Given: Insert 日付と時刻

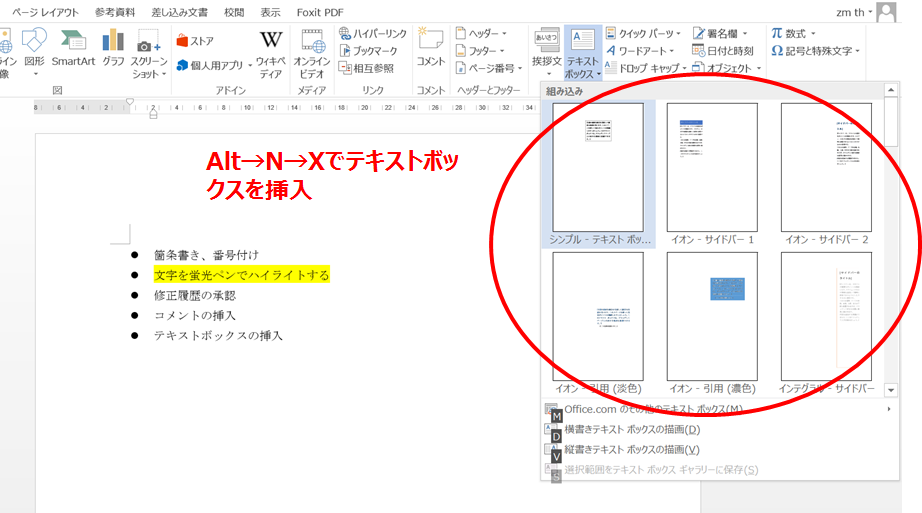Looking at the screenshot, I should point(723,51).
